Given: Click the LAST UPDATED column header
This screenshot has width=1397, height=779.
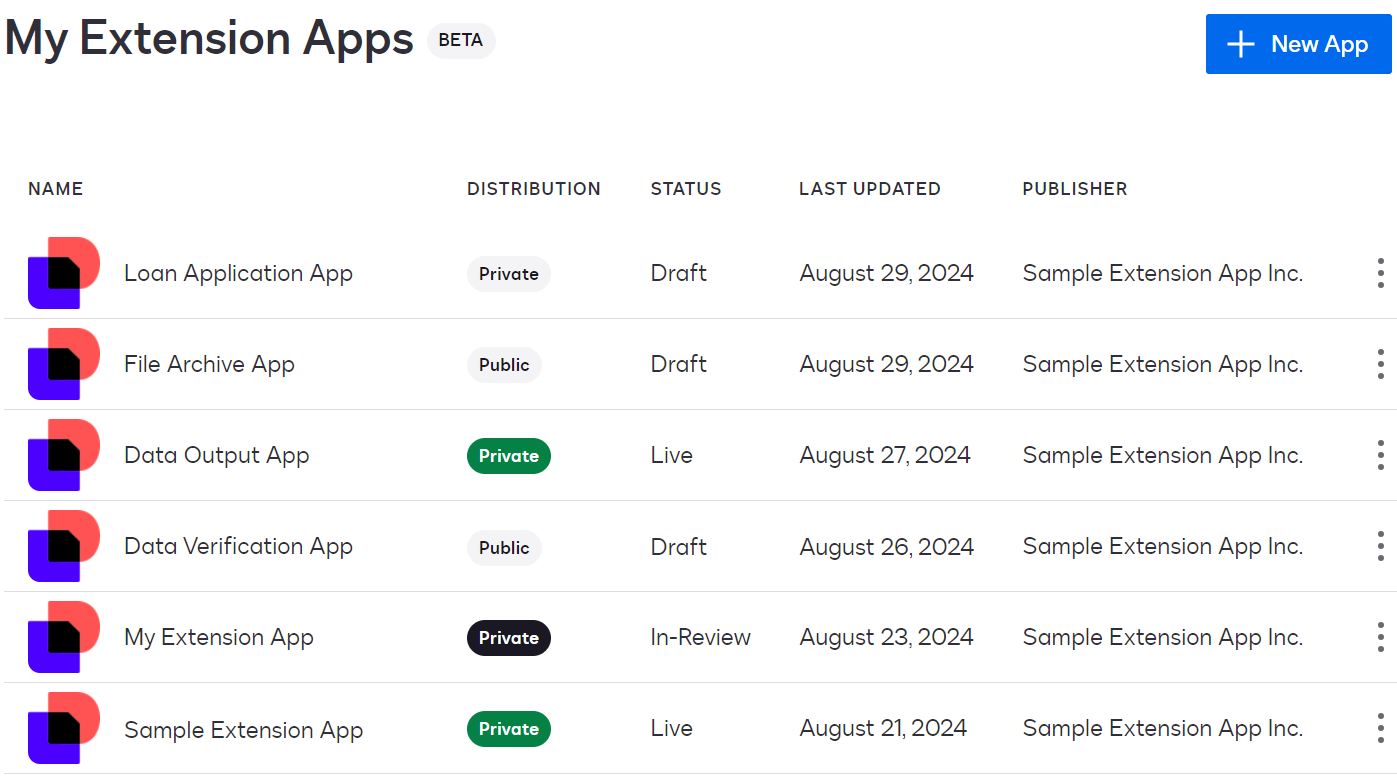Looking at the screenshot, I should pyautogui.click(x=870, y=188).
